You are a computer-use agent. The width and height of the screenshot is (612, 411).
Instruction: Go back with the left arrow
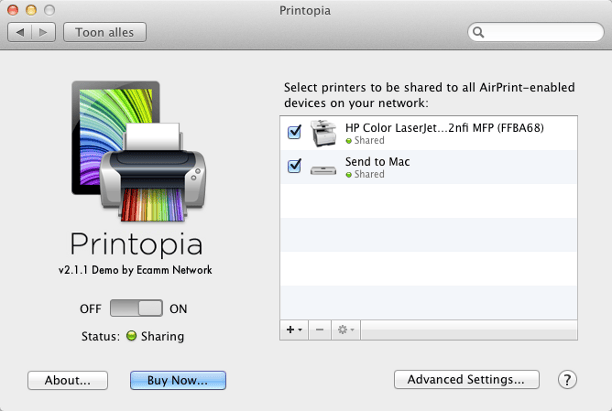point(20,33)
